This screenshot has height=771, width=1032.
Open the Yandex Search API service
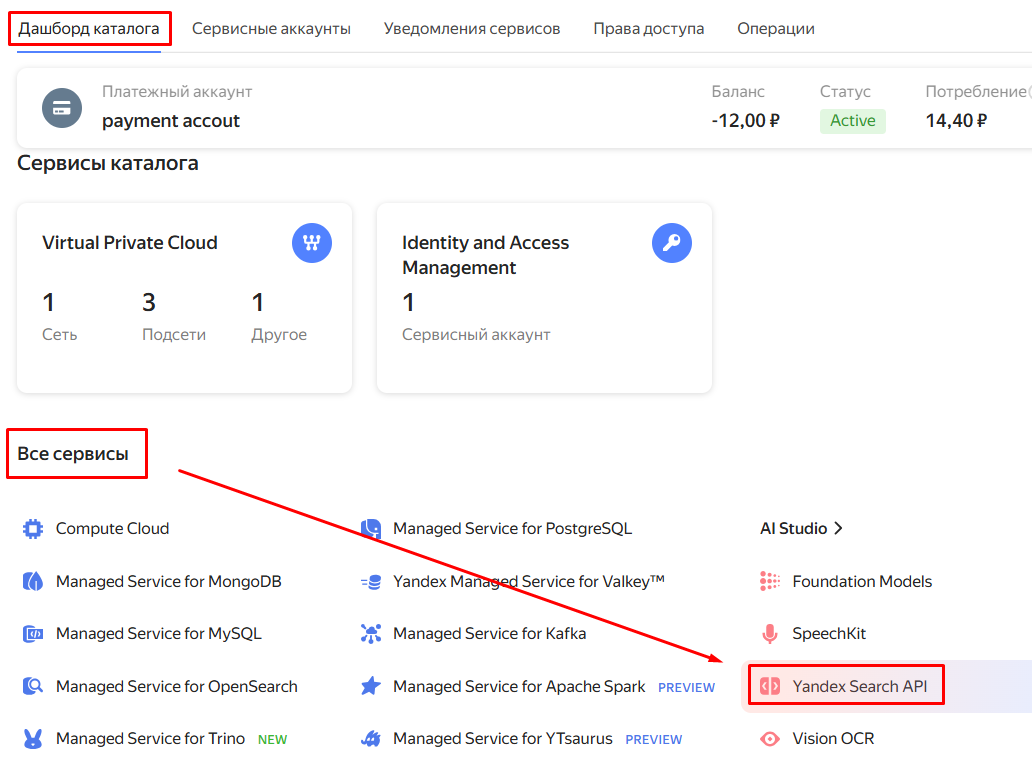click(859, 686)
